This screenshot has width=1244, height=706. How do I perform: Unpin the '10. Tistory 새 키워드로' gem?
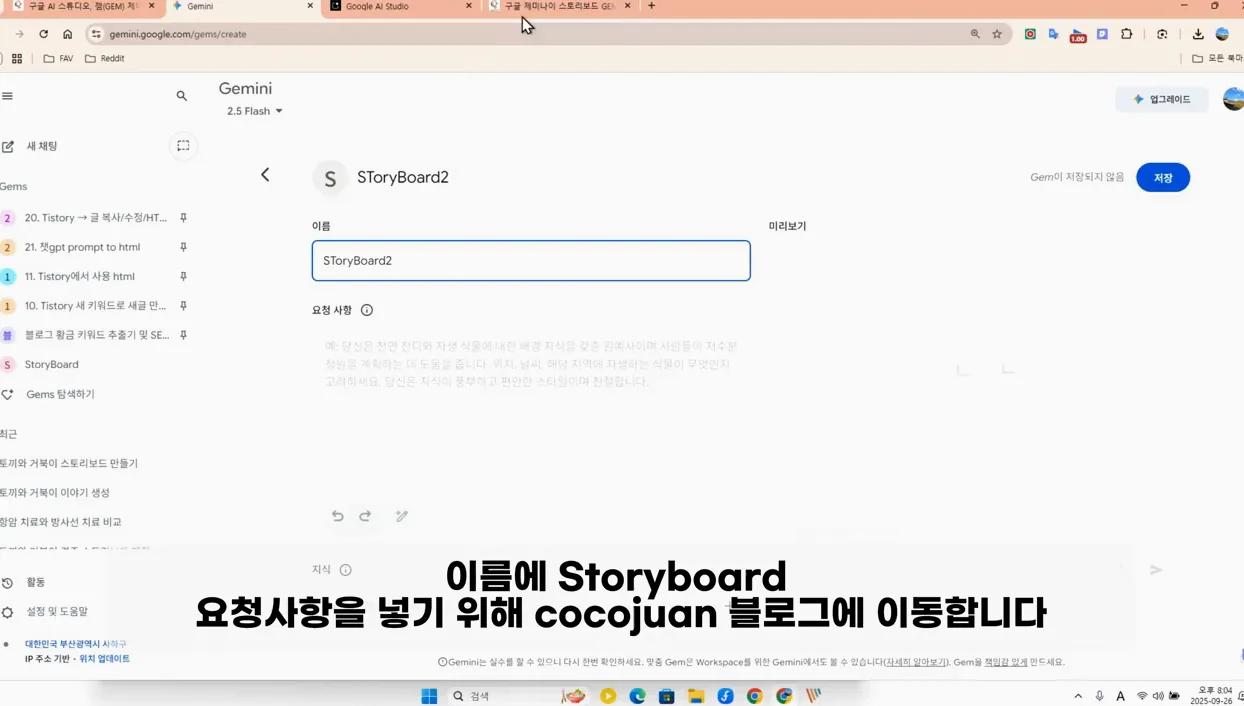(x=183, y=306)
